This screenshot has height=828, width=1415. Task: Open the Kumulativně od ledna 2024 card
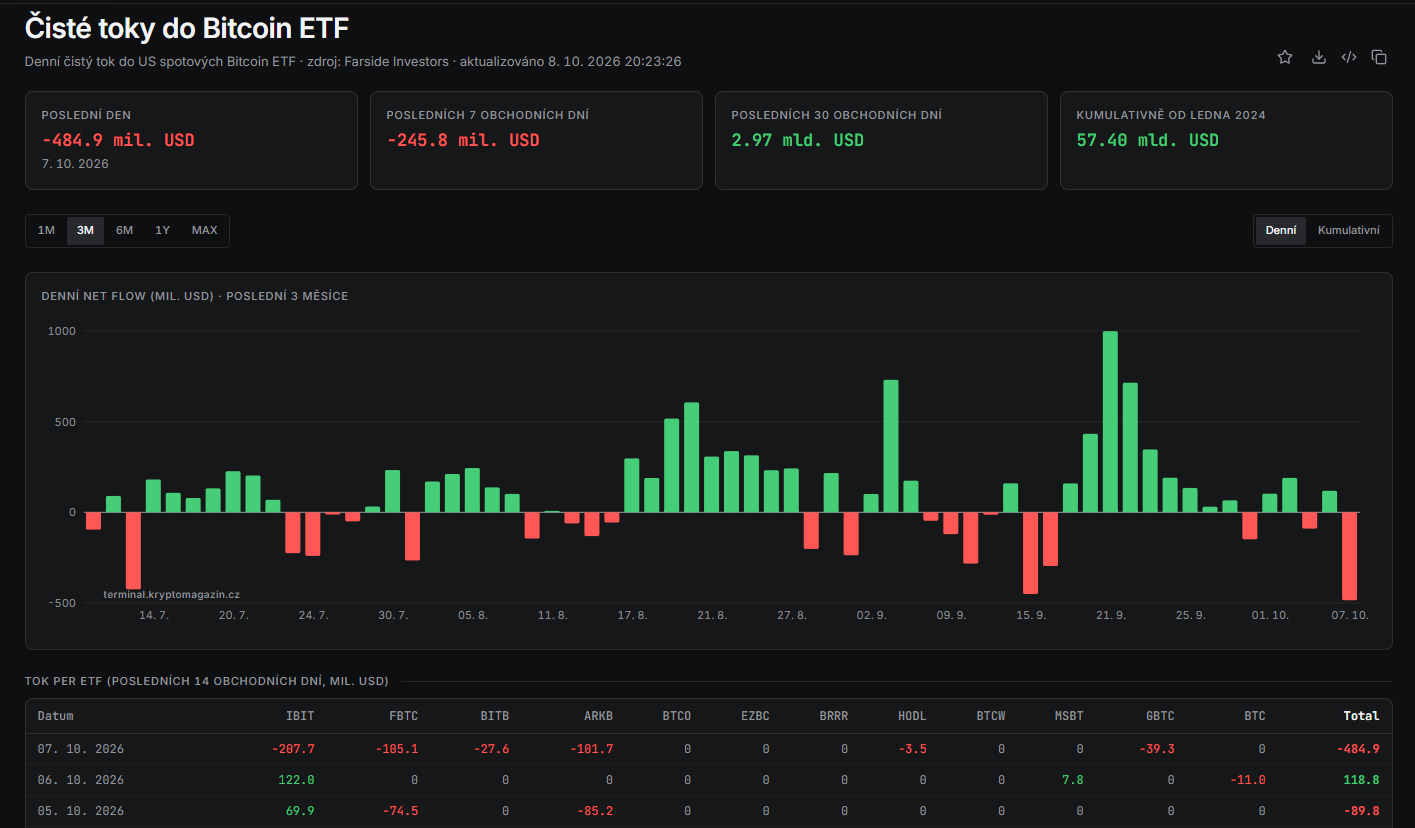click(x=1226, y=140)
